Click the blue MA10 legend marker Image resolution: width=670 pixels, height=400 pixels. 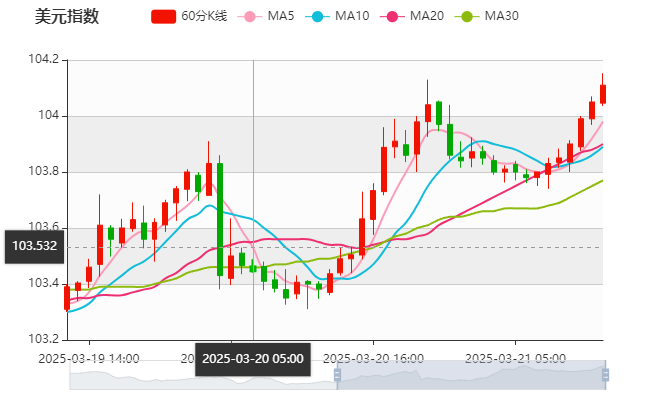(318, 16)
